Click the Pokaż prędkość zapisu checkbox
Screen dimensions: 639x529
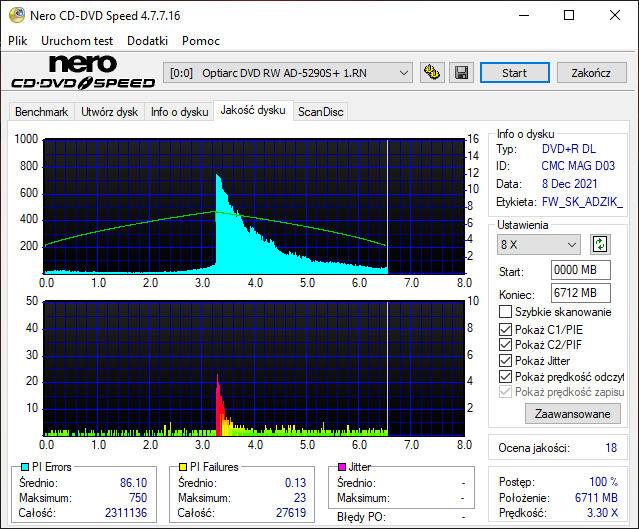[505, 392]
